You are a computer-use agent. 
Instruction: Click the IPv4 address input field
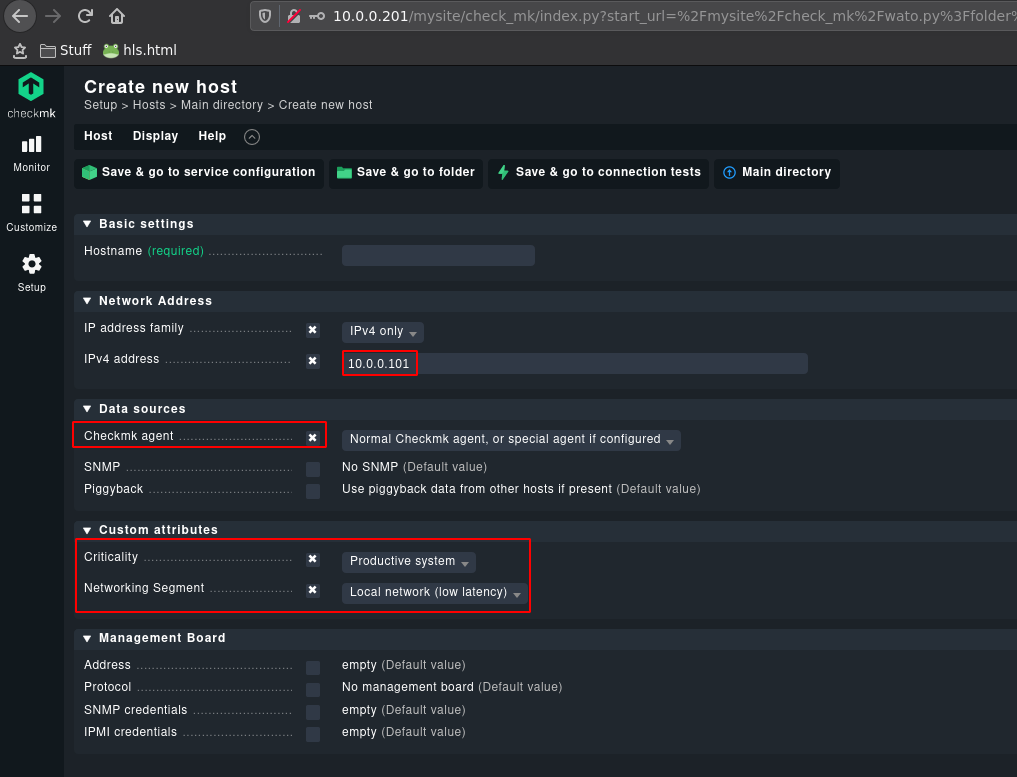tap(575, 364)
